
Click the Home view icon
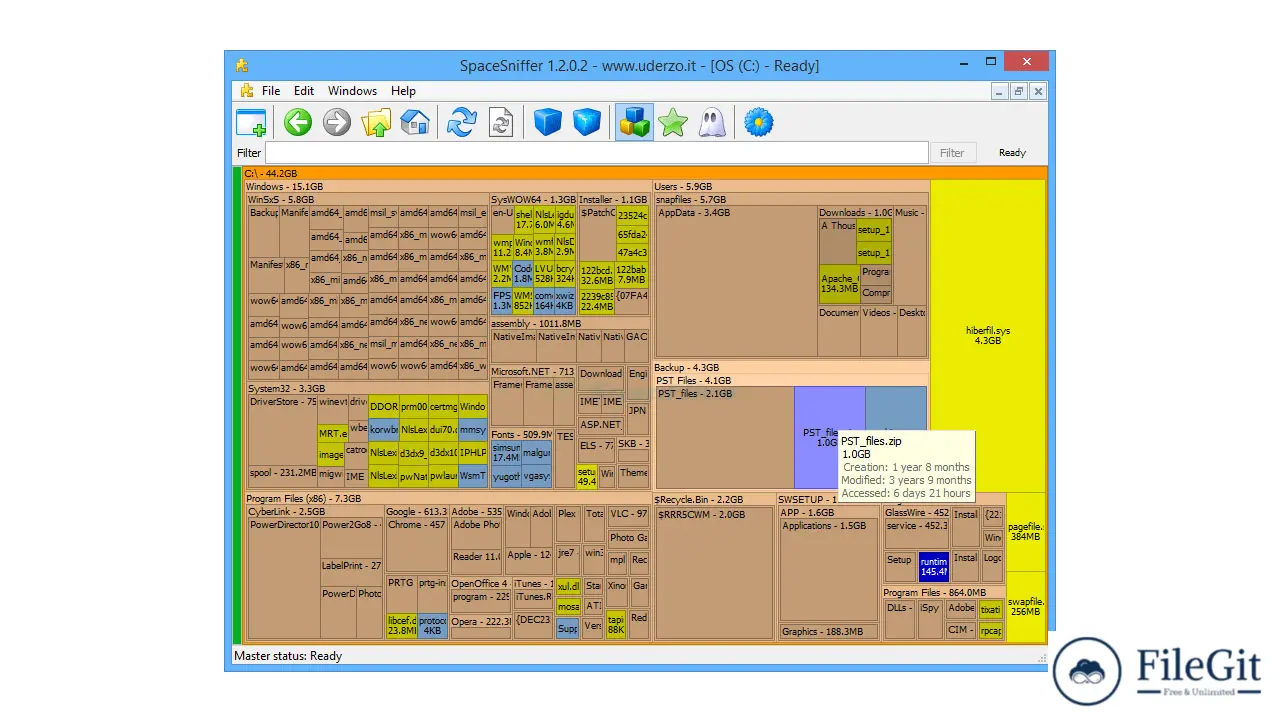[x=415, y=123]
